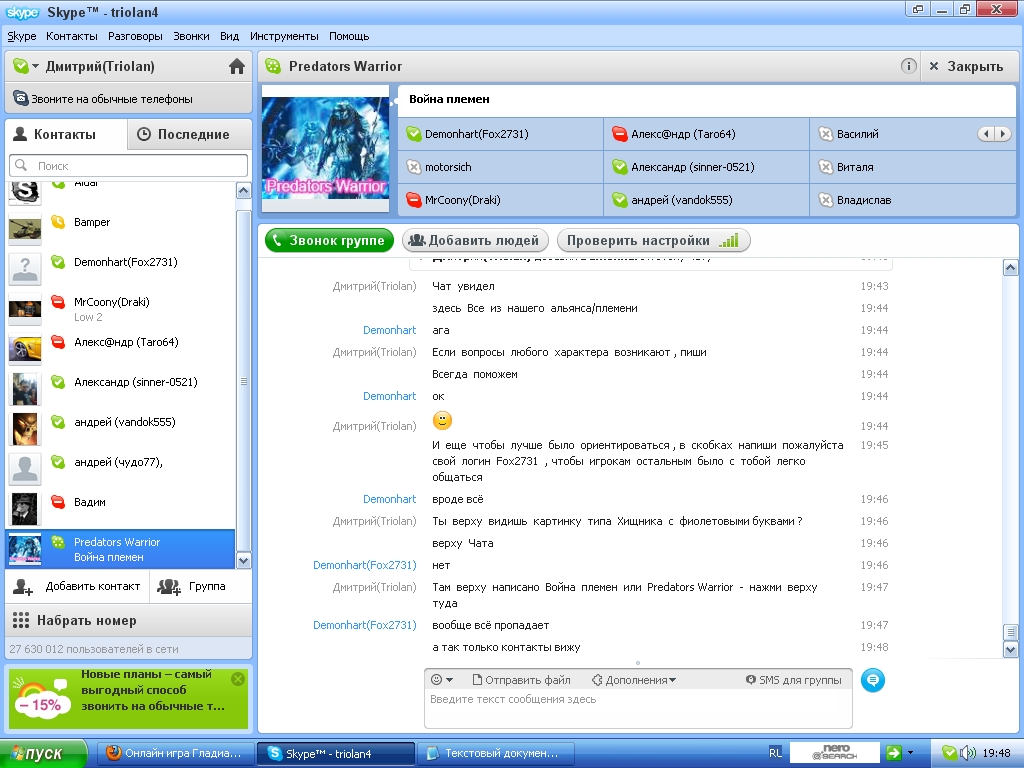Select Алекс@ндр (Taro64) in contacts list

pyautogui.click(x=120, y=347)
